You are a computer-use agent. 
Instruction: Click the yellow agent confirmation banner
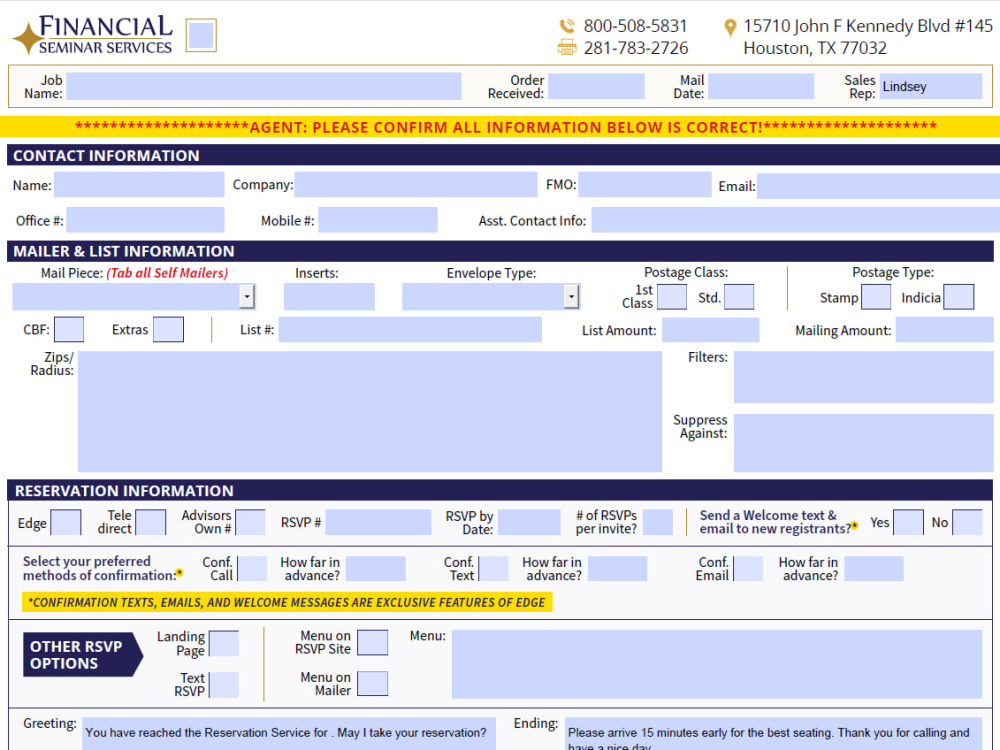(500, 126)
